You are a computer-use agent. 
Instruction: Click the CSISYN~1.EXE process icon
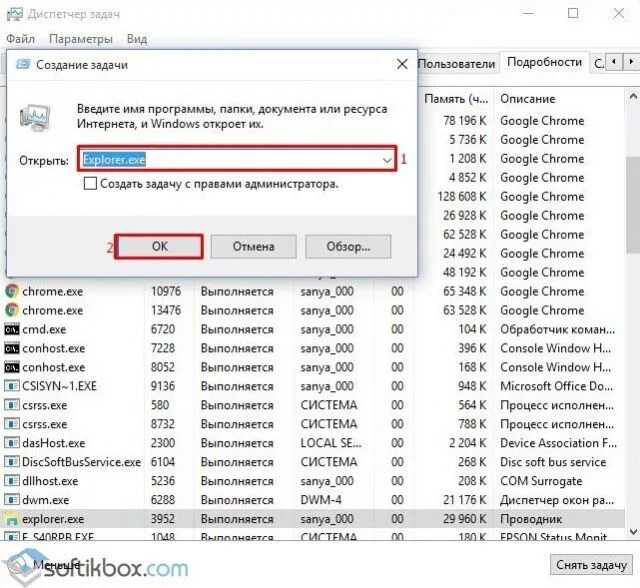click(12, 386)
